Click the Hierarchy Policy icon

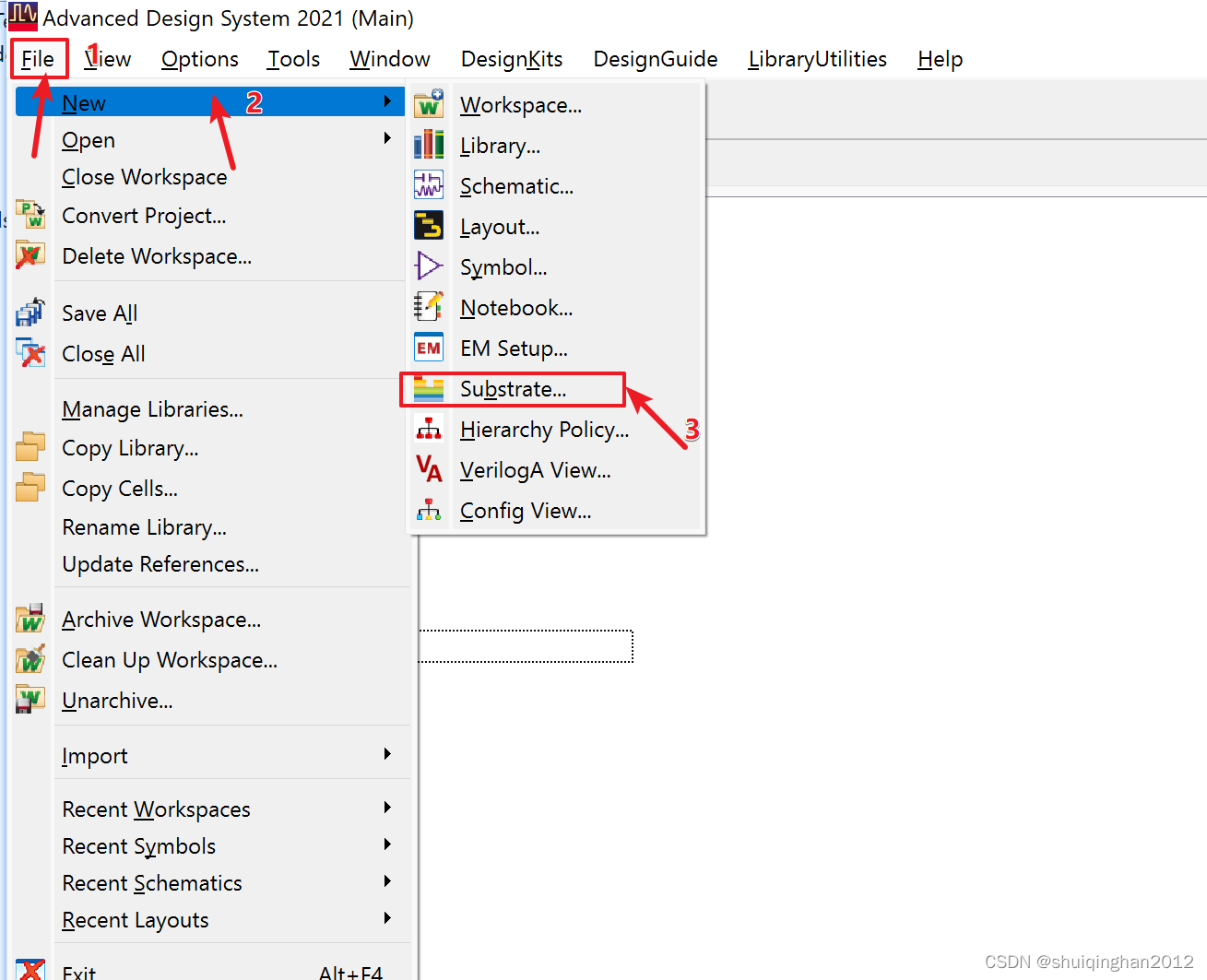click(x=429, y=429)
